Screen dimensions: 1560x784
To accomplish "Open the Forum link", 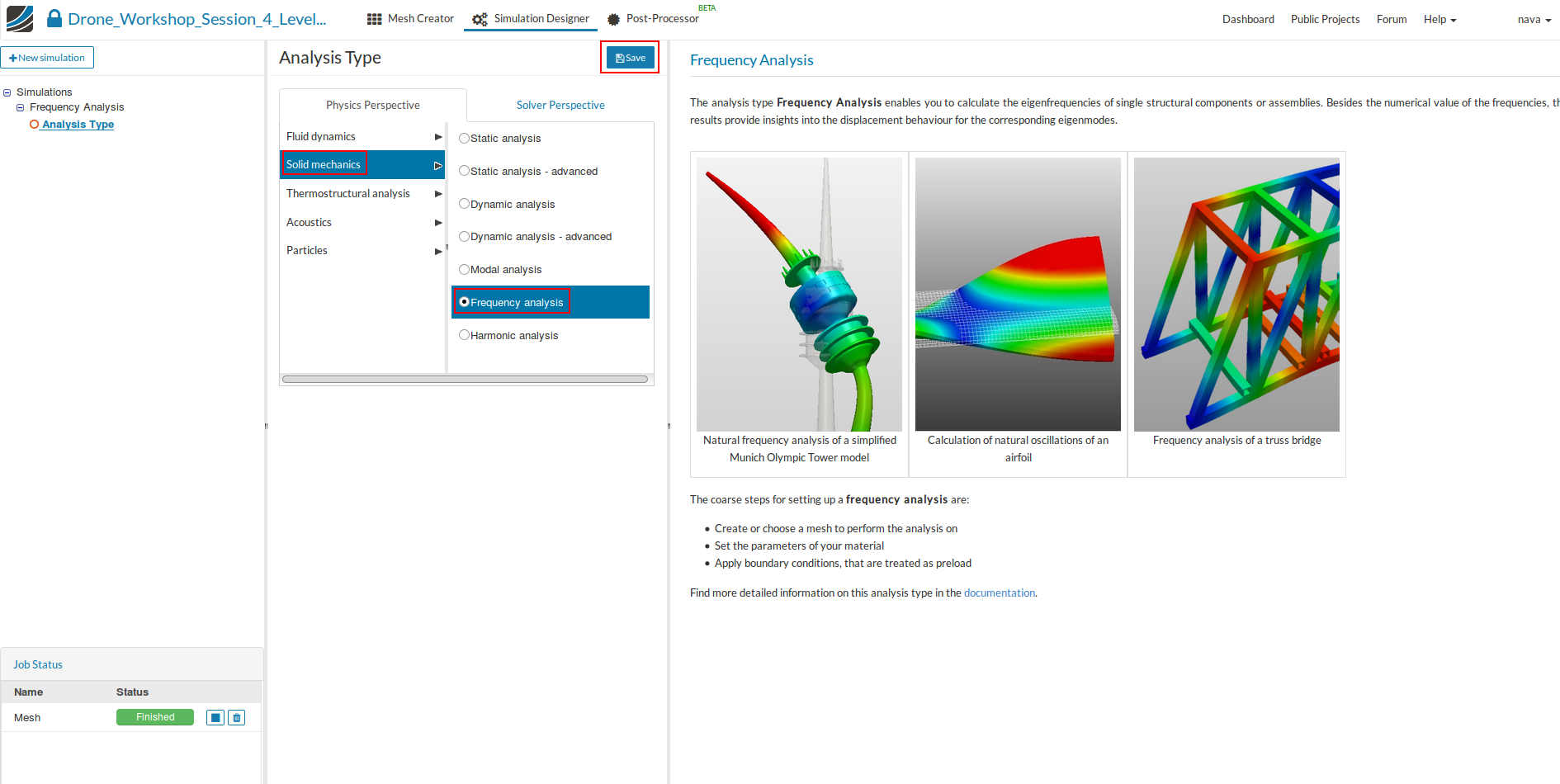I will tap(1392, 19).
